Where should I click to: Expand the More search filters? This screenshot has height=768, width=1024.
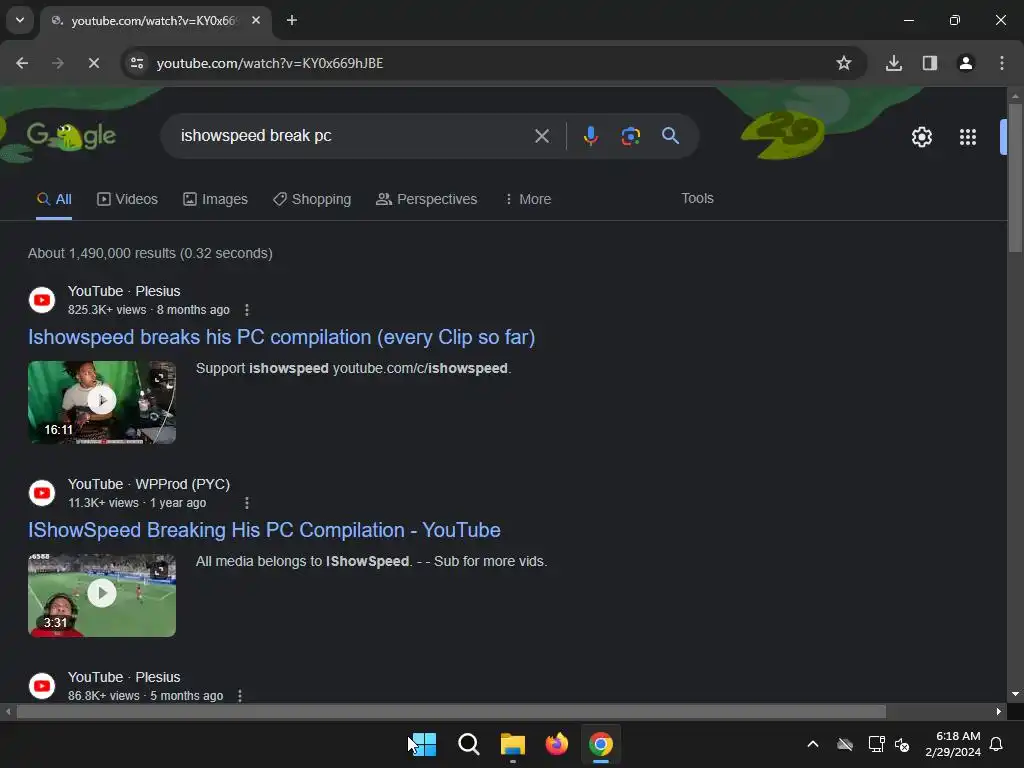528,199
